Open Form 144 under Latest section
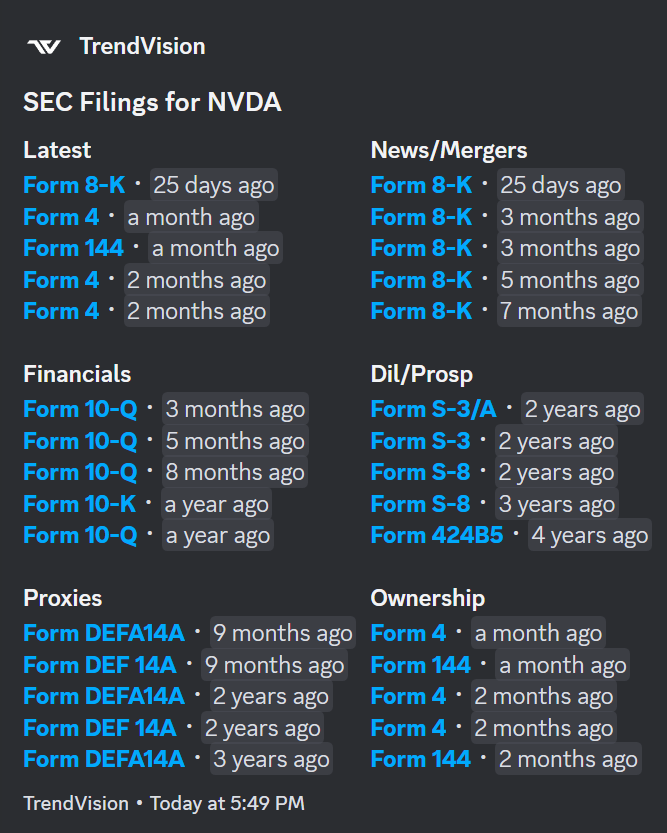 [73, 248]
